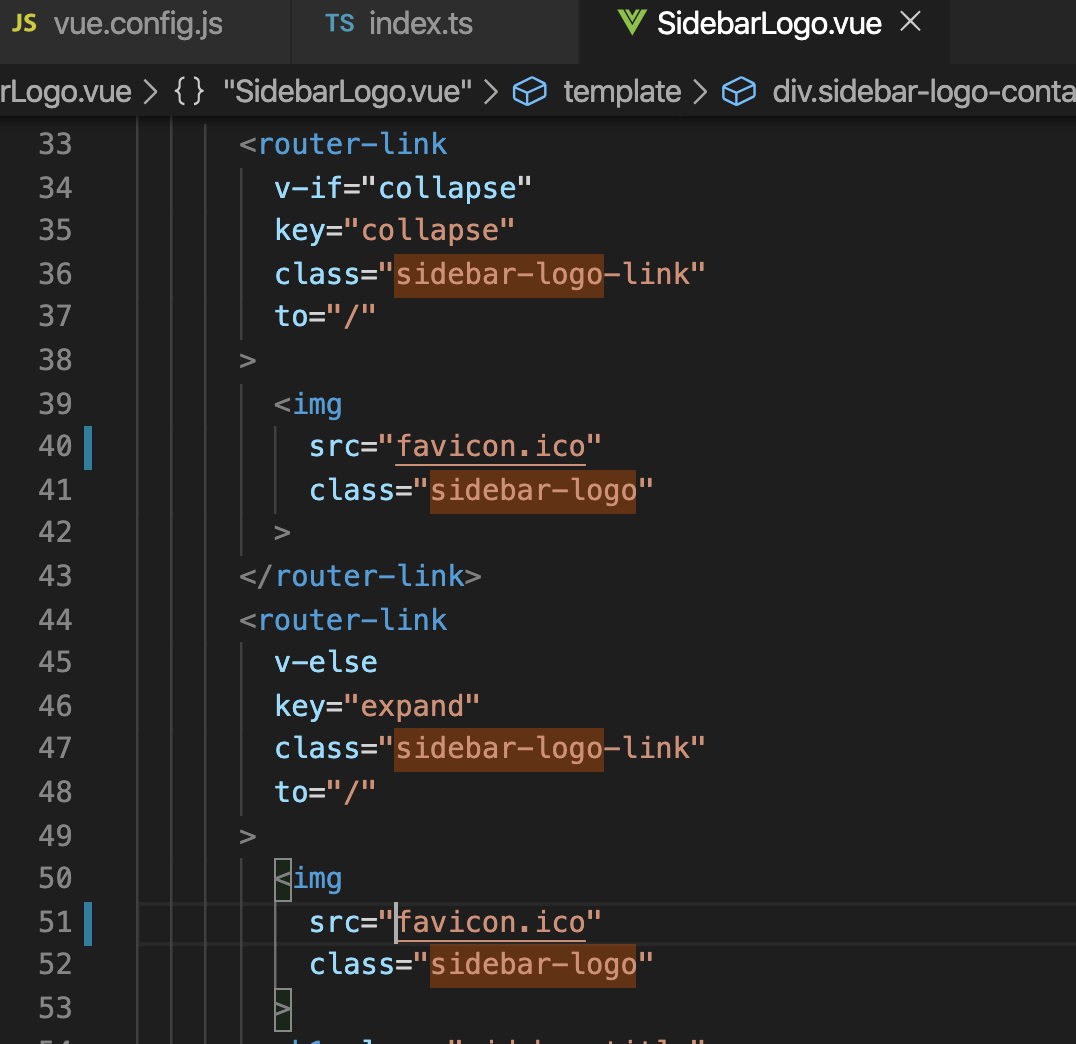Click the img tag on line 39
This screenshot has width=1076, height=1044.
pos(308,405)
